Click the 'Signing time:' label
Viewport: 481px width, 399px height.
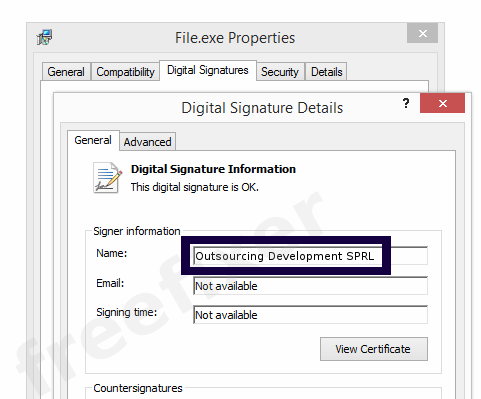[x=126, y=312]
